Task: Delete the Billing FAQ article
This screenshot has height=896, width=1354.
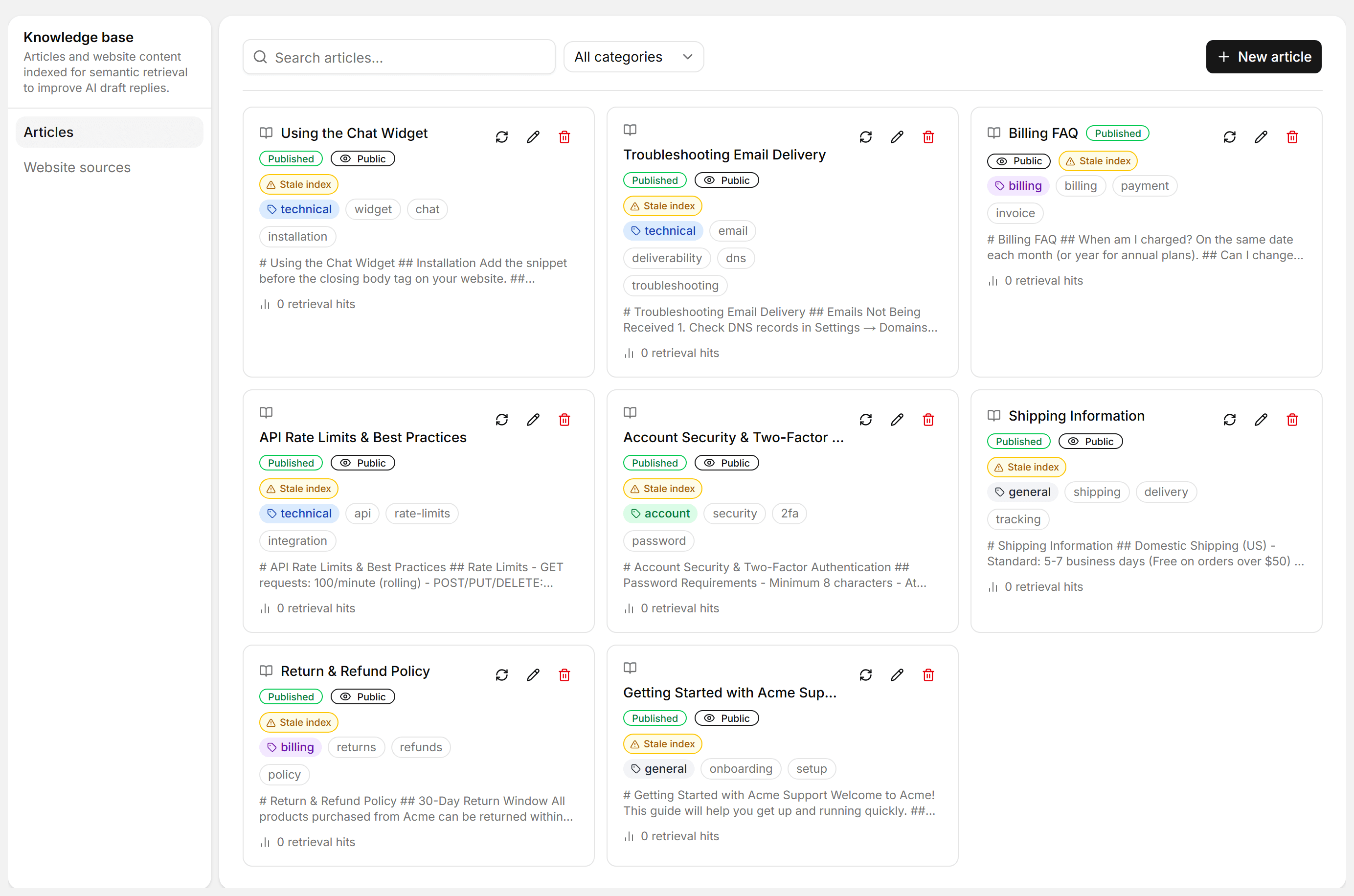Action: pos(1293,137)
